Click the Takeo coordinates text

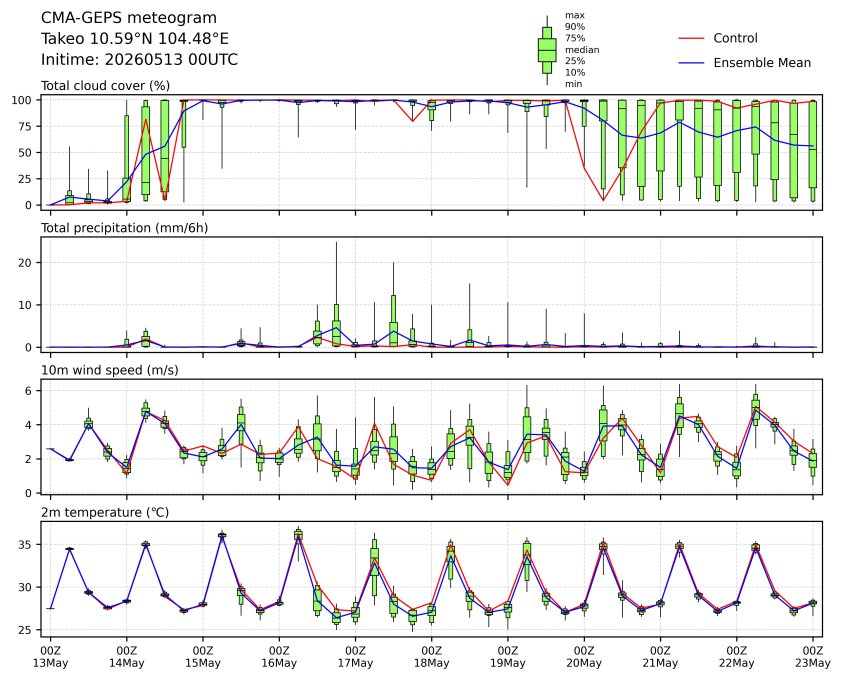135,39
